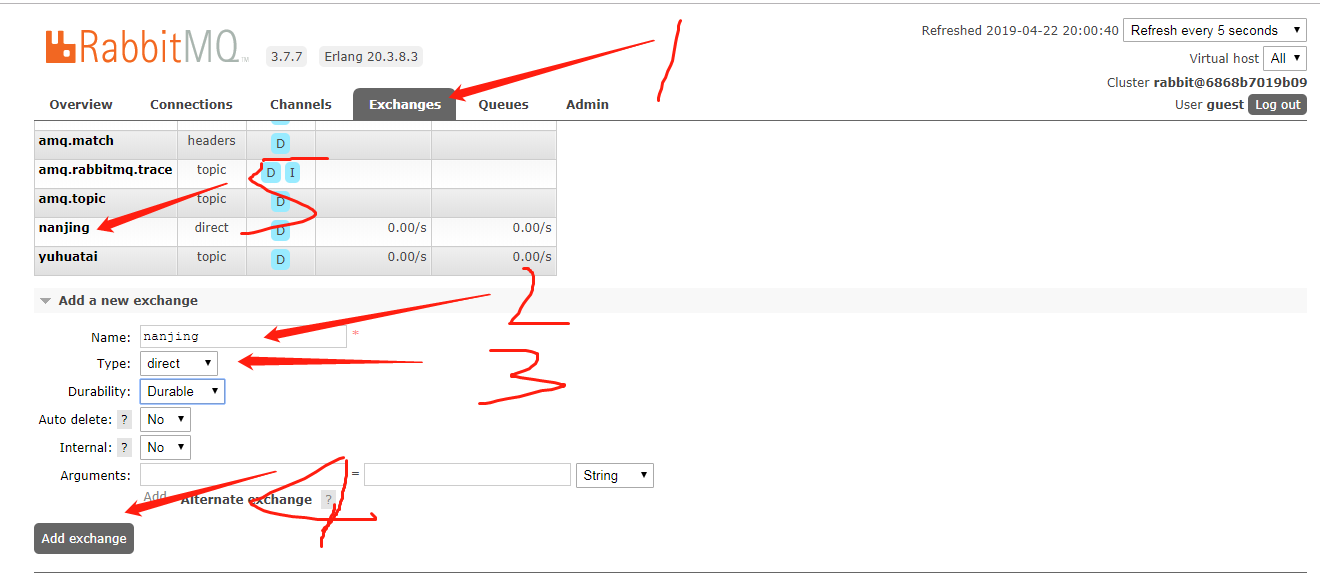This screenshot has height=578, width=1320.
Task: Open the Internal dropdown
Action: (165, 447)
